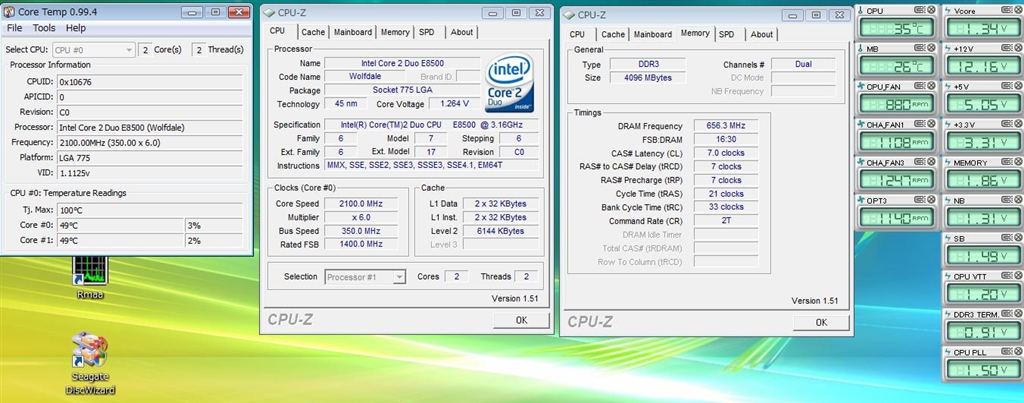This screenshot has height=403, width=1024.
Task: Click FSB:DRAM value '16:30'
Action: [x=726, y=139]
